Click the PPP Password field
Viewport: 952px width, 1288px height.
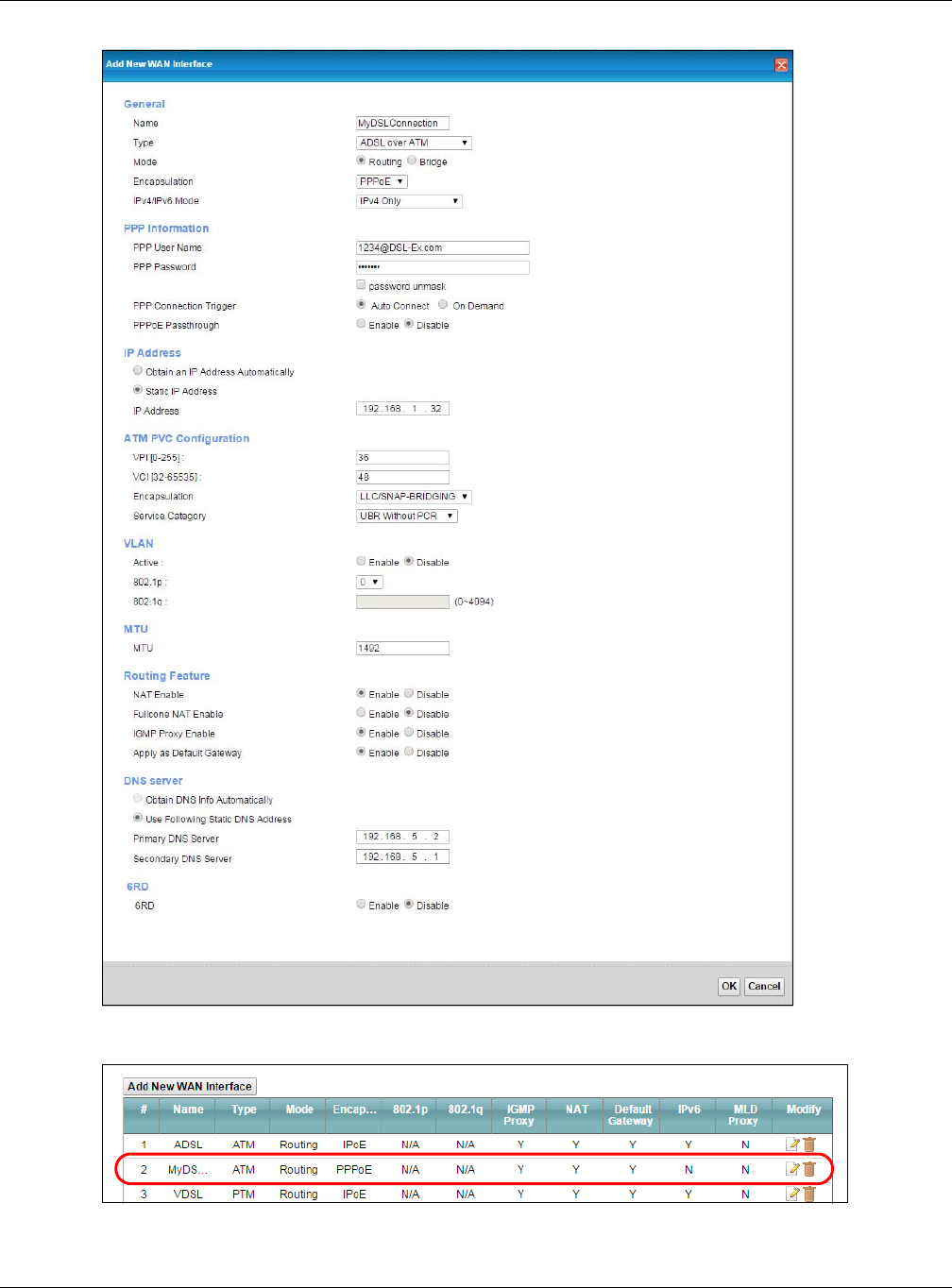442,267
